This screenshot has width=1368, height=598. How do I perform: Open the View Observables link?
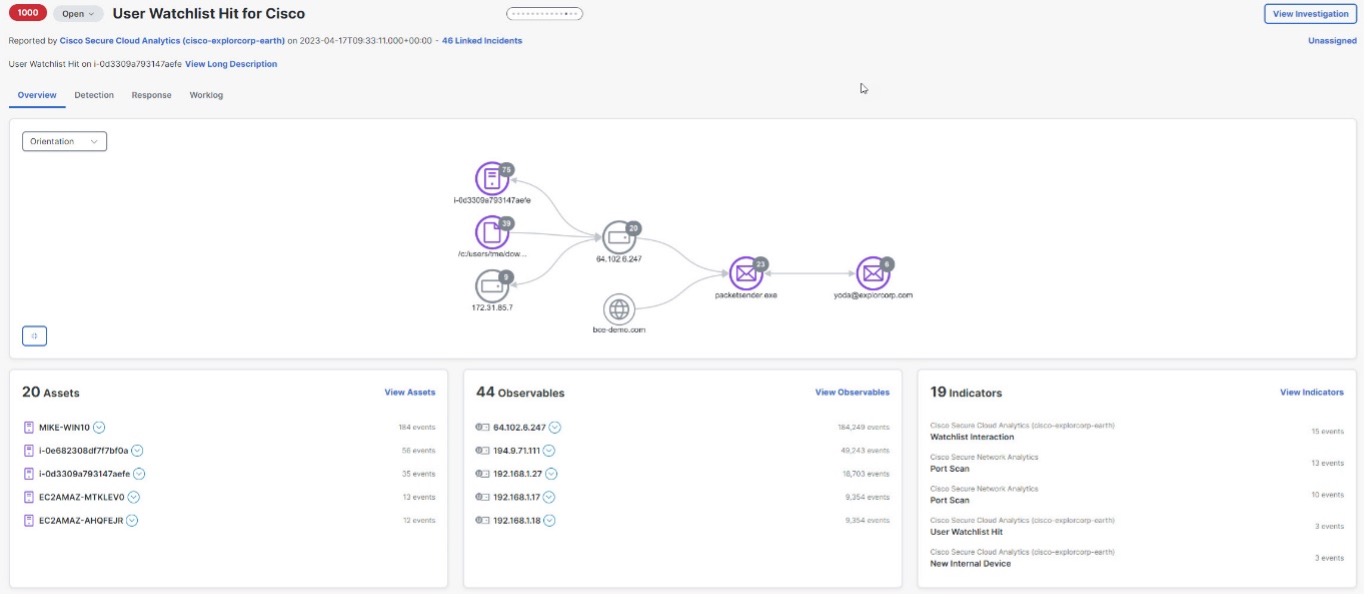[x=852, y=392]
